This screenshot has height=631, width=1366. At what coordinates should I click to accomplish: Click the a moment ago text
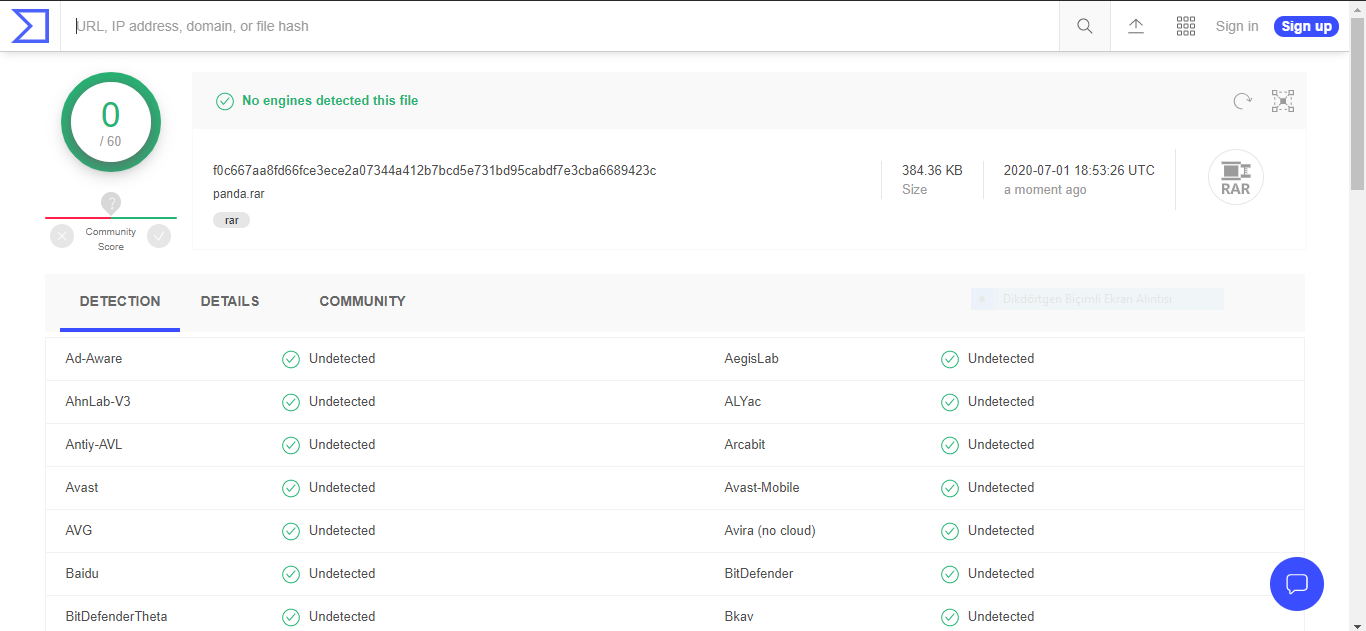coord(1045,190)
